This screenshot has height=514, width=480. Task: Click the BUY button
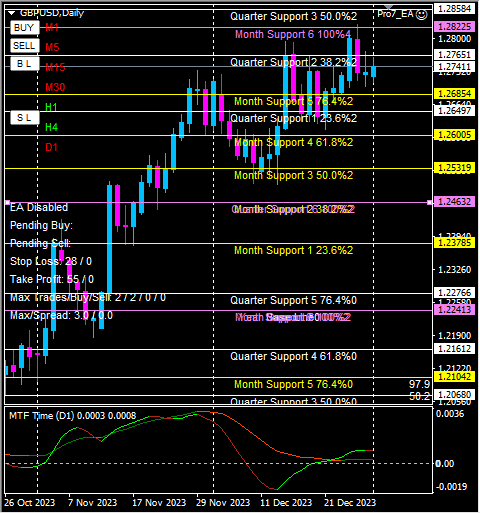pyautogui.click(x=25, y=28)
